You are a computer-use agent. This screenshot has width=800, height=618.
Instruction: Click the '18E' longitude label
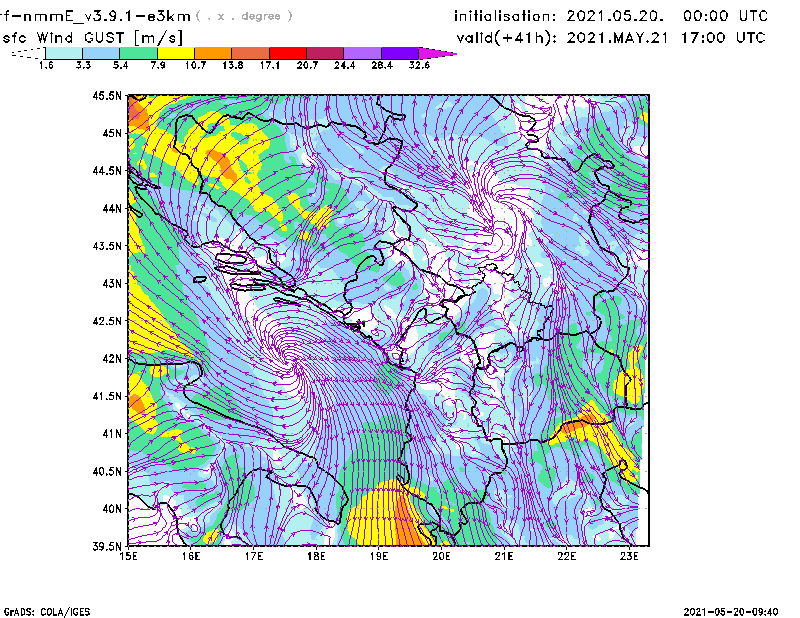coord(316,556)
